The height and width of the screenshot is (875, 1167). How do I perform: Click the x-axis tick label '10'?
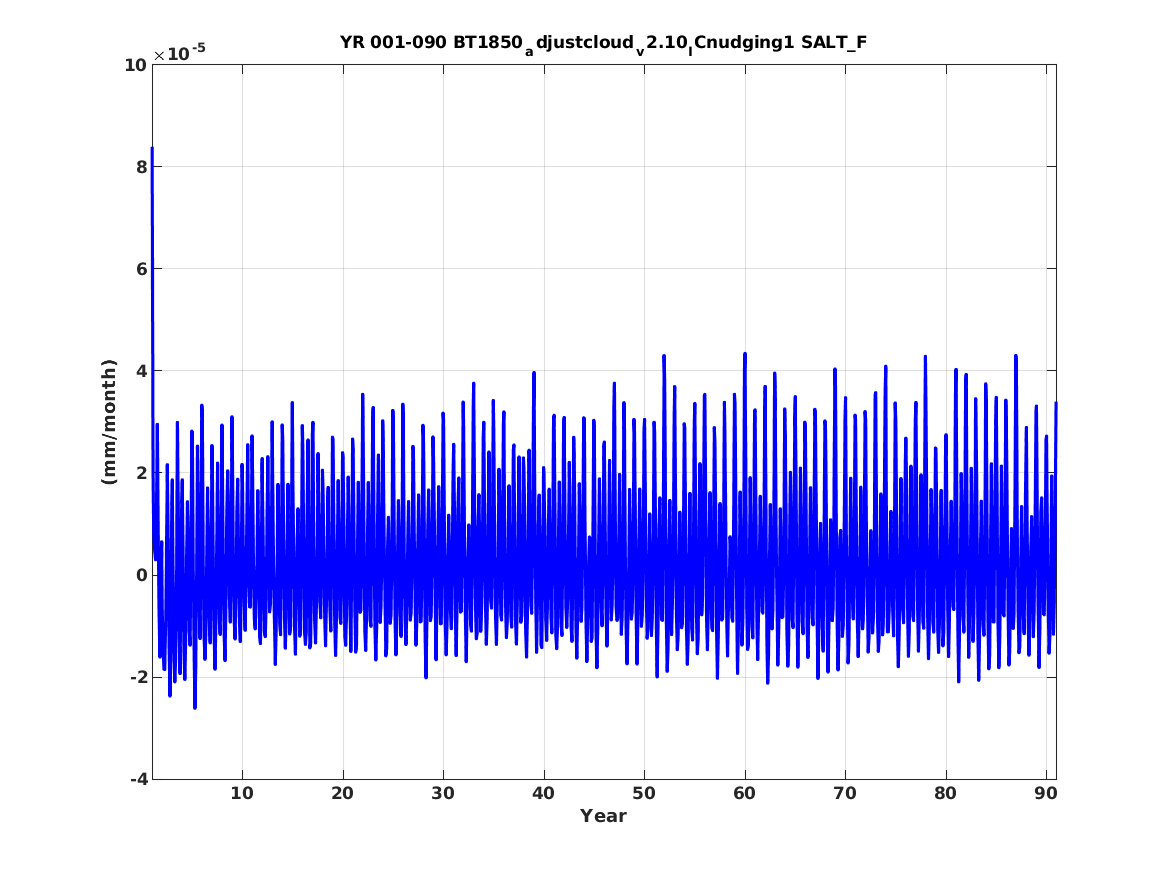pos(242,793)
